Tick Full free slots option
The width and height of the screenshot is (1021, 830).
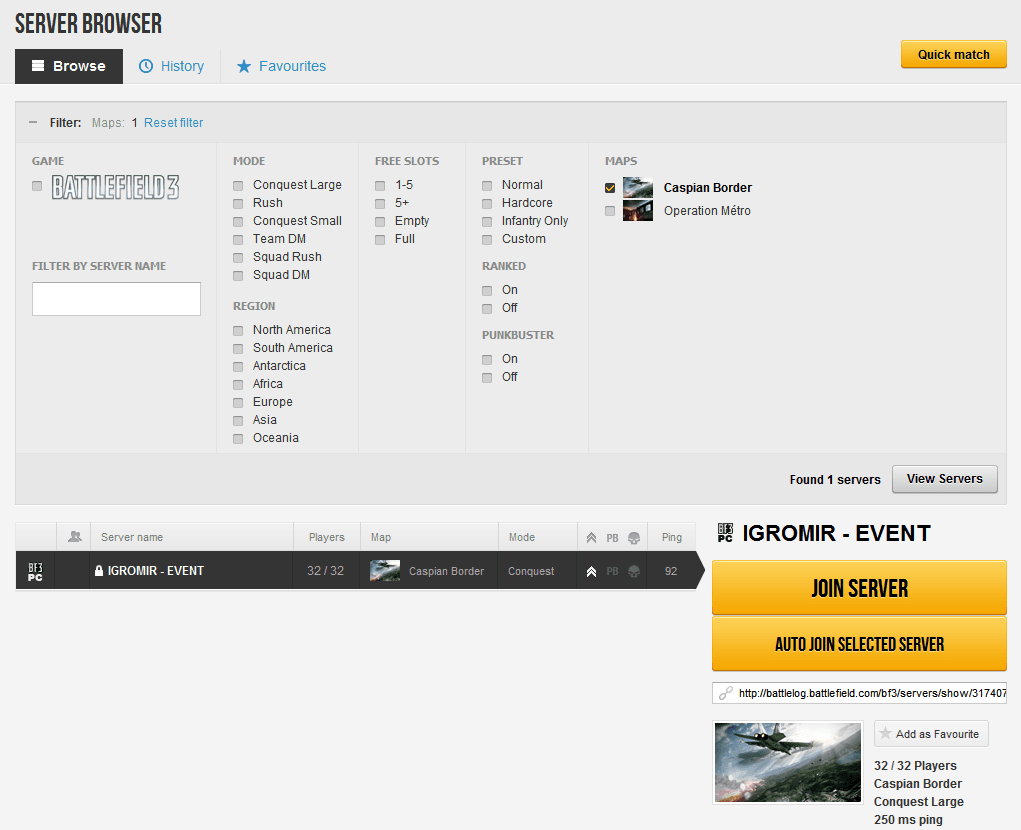[x=380, y=240]
